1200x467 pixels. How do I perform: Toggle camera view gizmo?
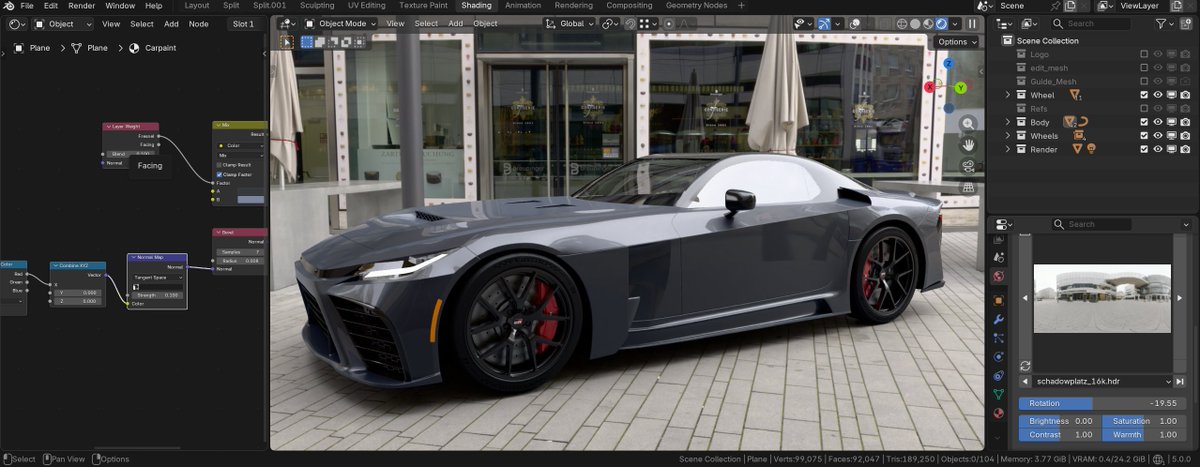coord(968,166)
